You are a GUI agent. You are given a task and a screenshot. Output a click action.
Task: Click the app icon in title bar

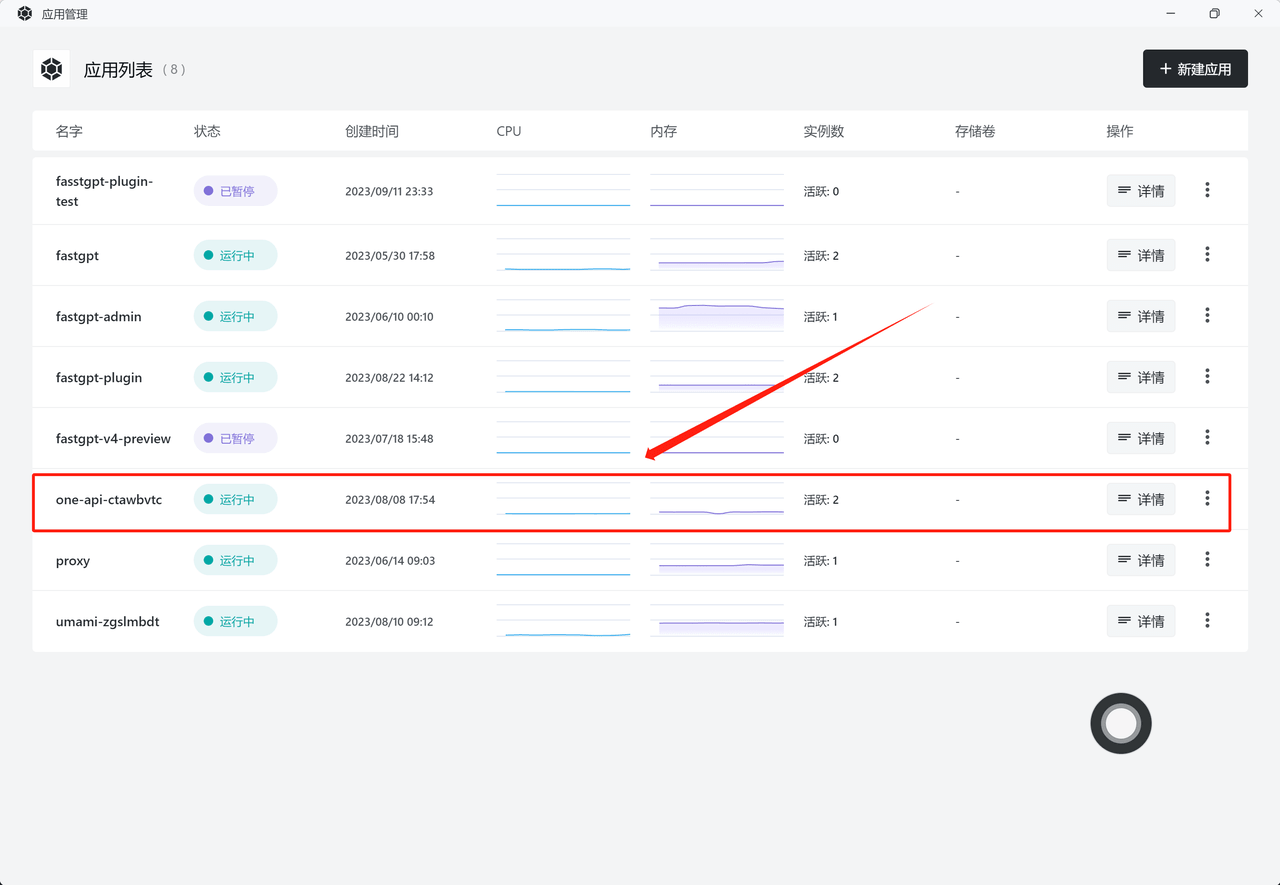(x=25, y=14)
